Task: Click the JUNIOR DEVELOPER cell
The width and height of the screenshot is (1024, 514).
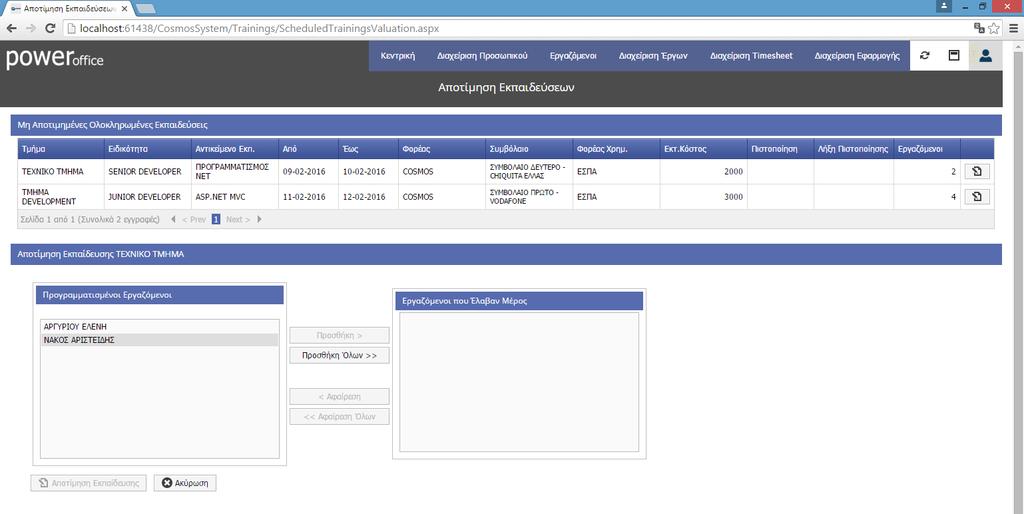Action: [148, 197]
